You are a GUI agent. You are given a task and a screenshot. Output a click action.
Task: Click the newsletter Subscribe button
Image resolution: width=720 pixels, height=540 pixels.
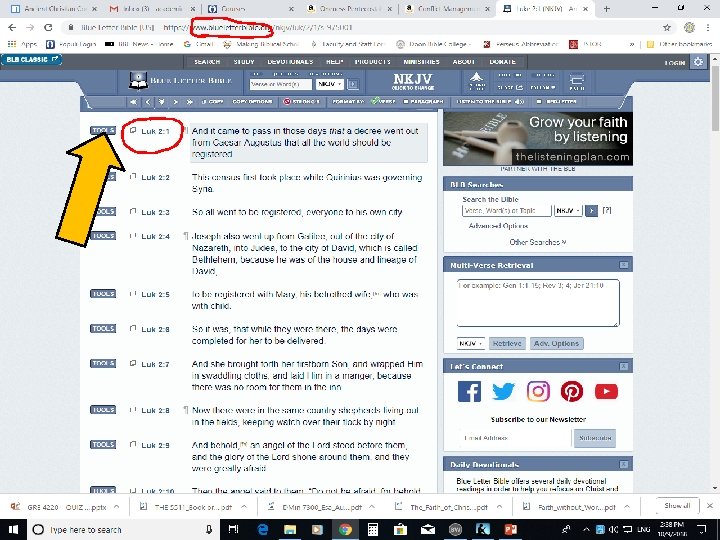coord(595,438)
